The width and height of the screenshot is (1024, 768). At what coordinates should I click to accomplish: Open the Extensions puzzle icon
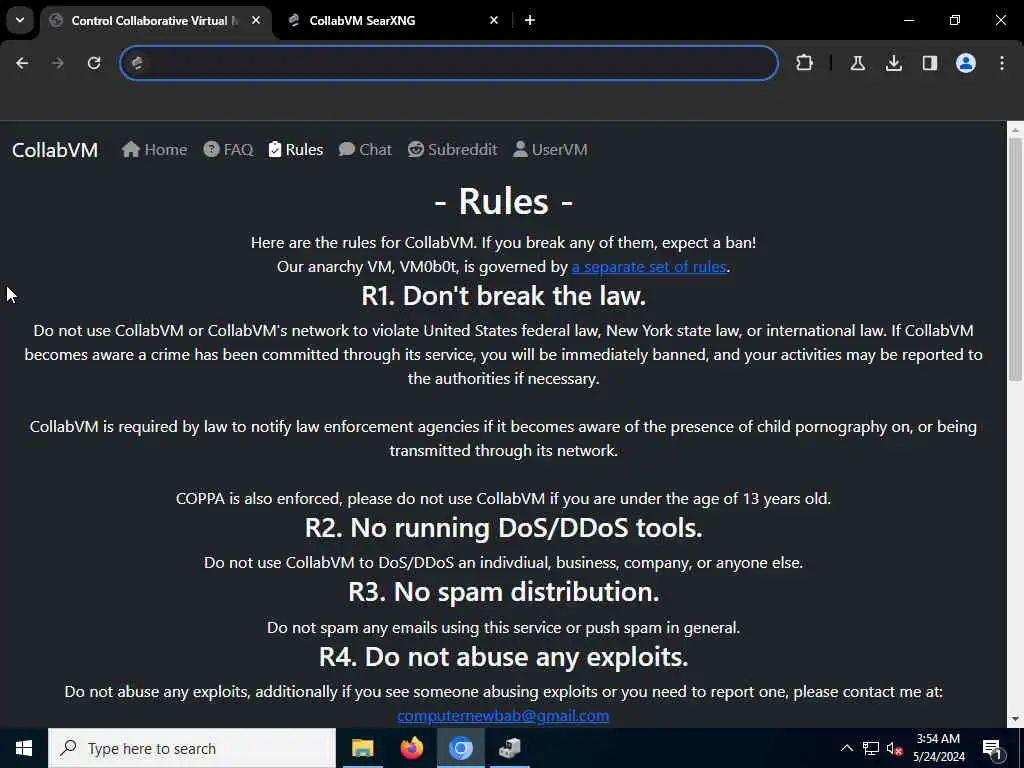(805, 63)
